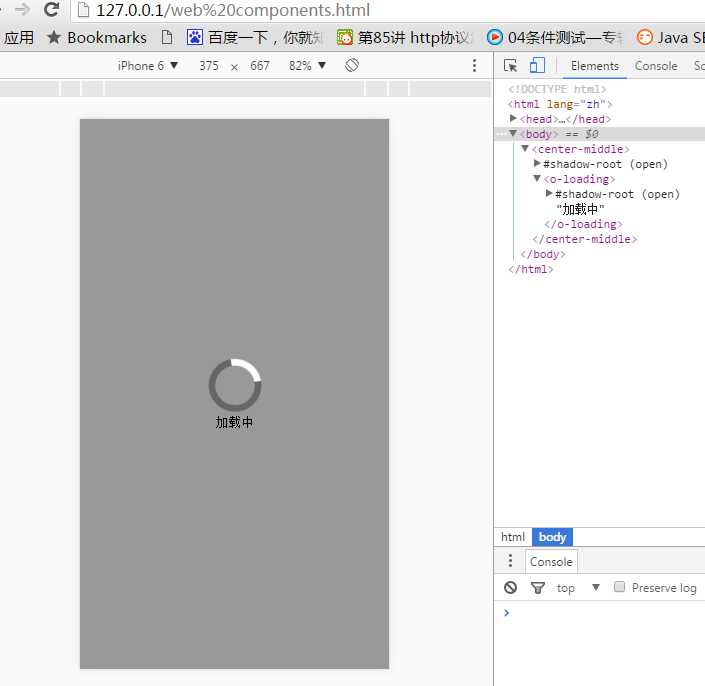Select the </o-loading> closing tag
The height and width of the screenshot is (686, 705).
(583, 224)
